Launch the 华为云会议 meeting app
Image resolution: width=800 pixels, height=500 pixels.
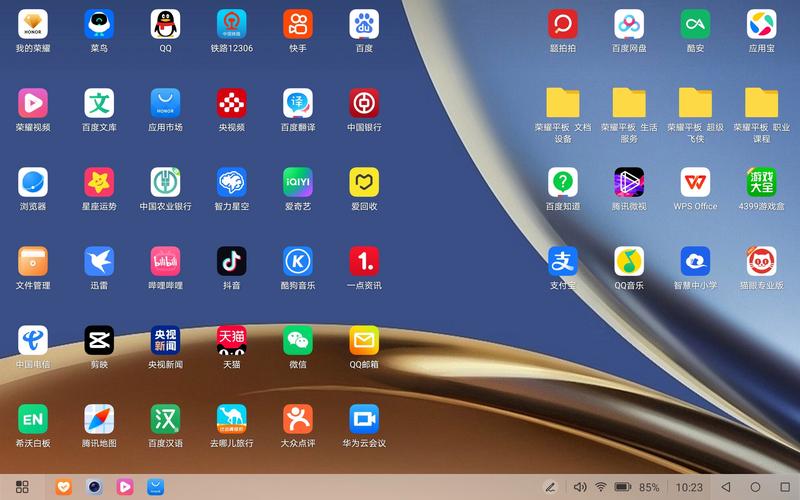364,419
